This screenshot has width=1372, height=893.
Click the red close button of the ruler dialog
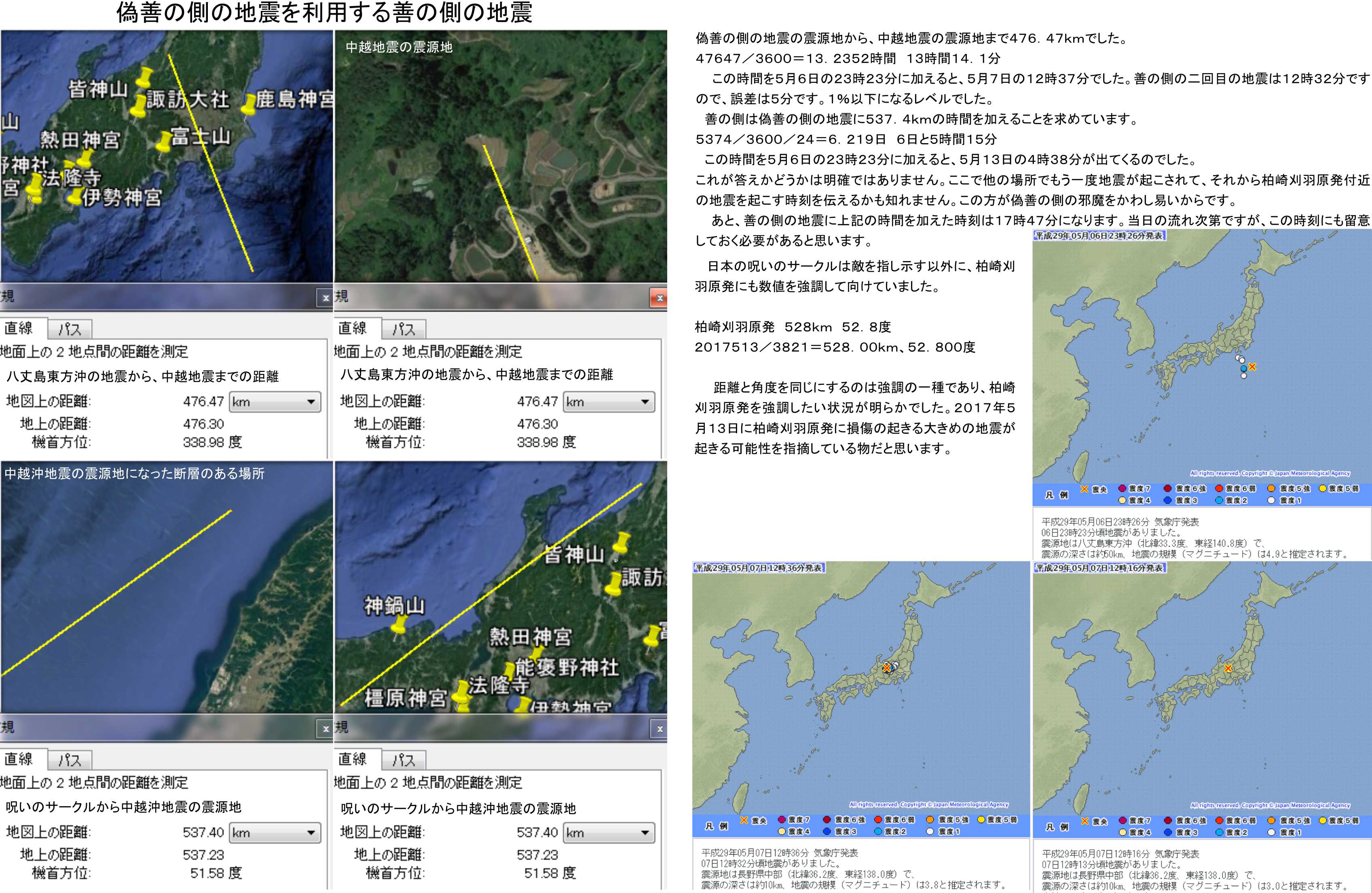pos(660,298)
